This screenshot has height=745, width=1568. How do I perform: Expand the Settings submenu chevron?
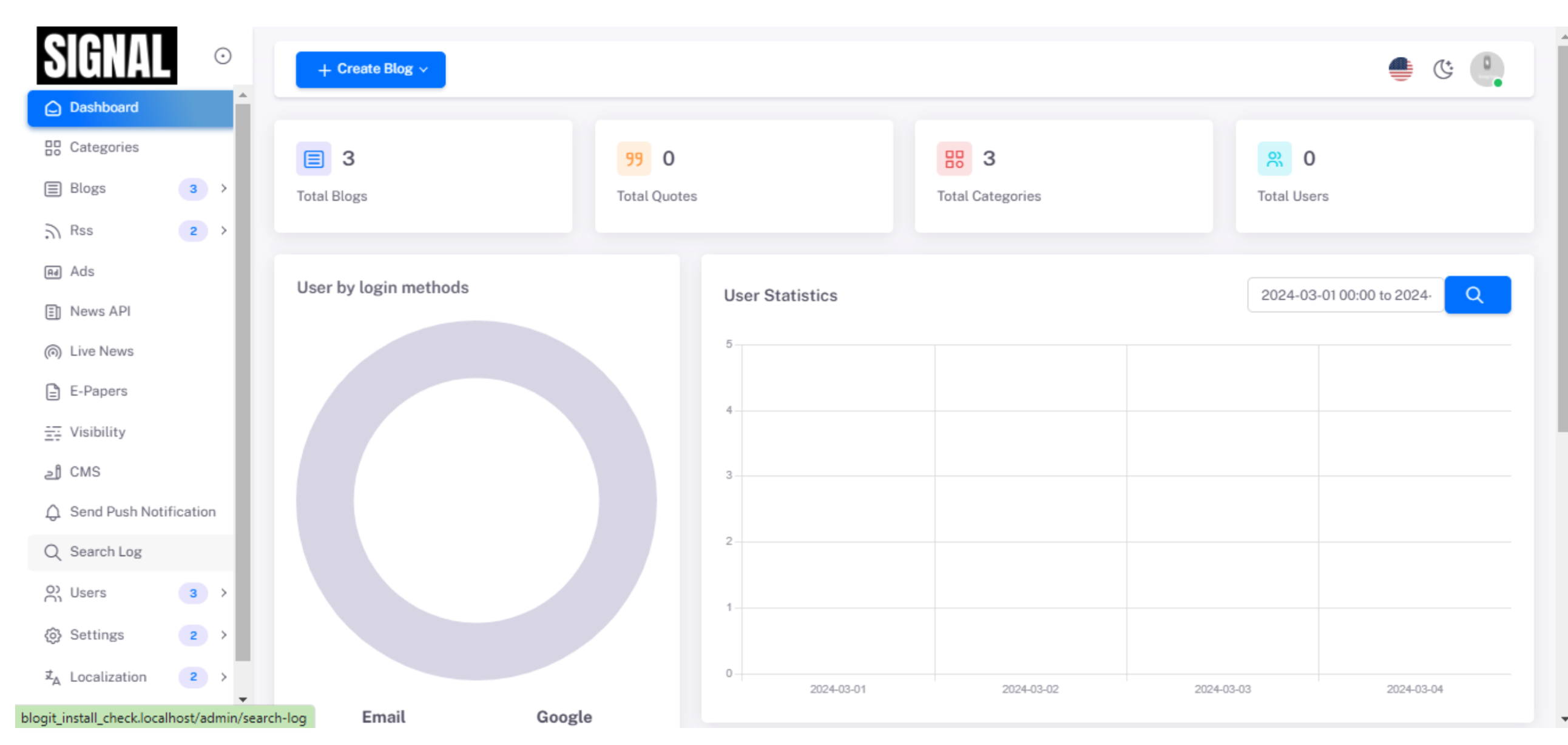223,635
